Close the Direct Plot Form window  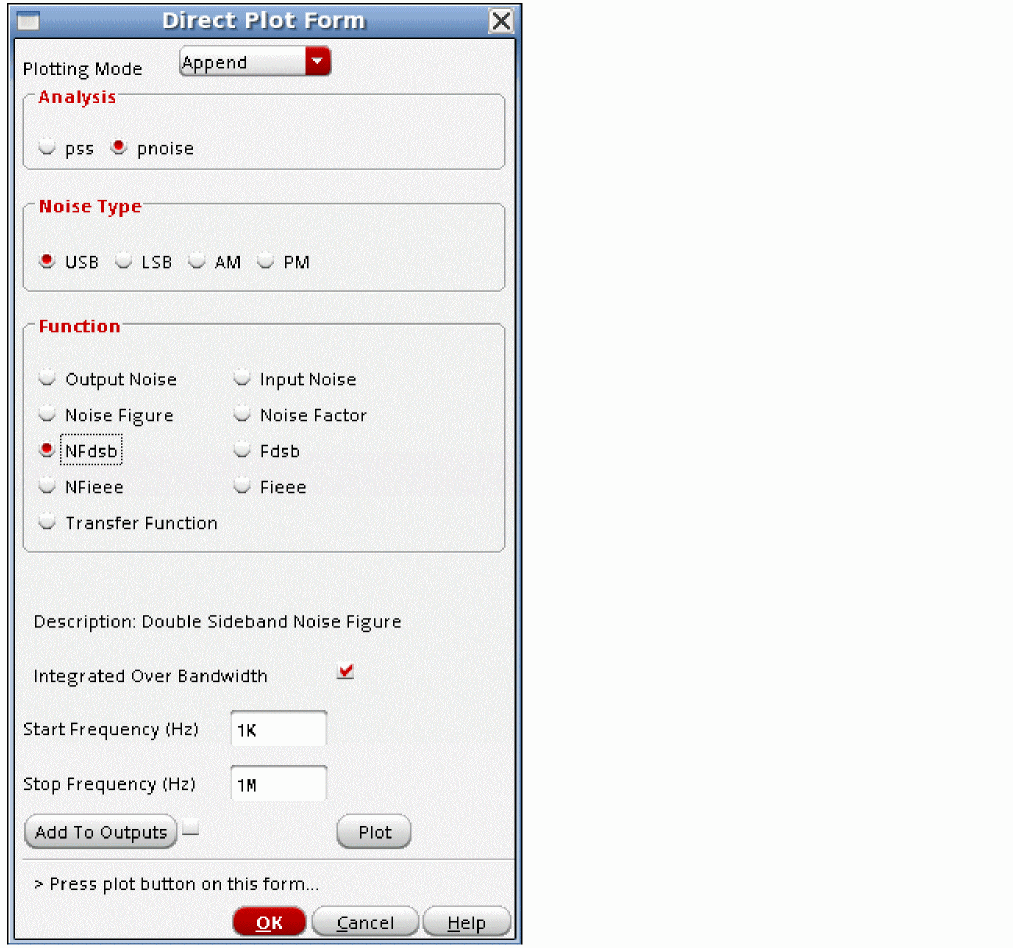point(501,21)
